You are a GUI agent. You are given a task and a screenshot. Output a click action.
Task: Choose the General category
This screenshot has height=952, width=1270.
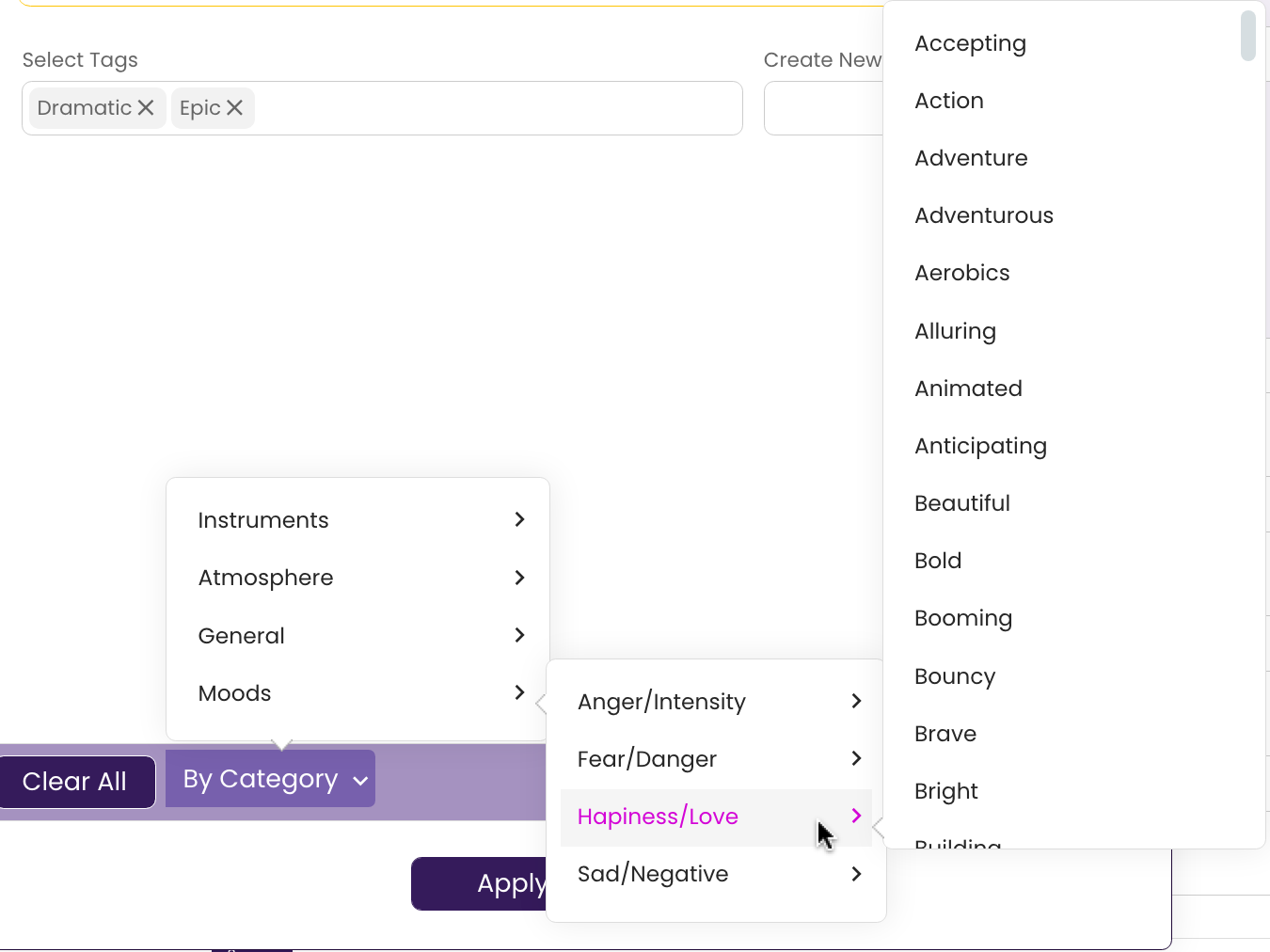click(x=357, y=636)
